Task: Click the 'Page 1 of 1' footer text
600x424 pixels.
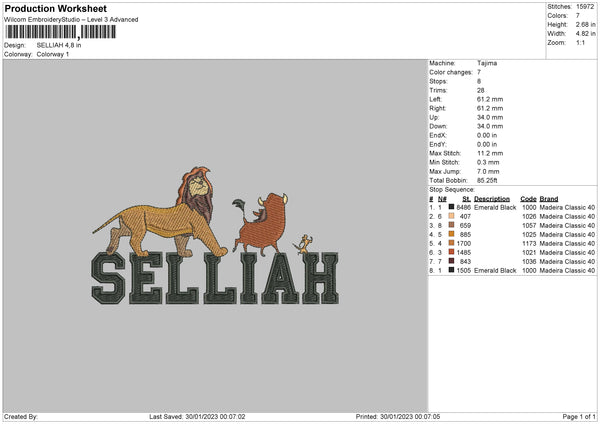Action: [579, 416]
